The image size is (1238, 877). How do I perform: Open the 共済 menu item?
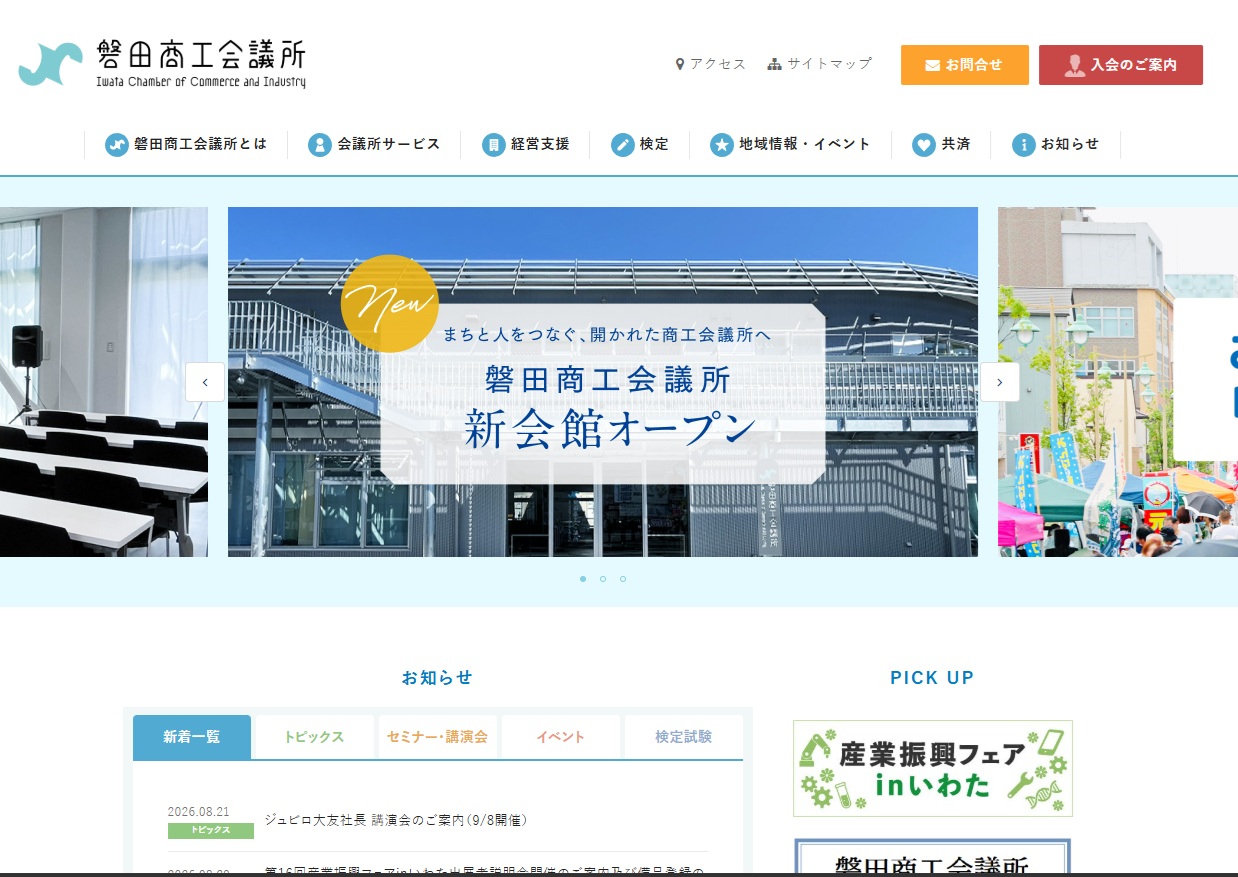[941, 145]
